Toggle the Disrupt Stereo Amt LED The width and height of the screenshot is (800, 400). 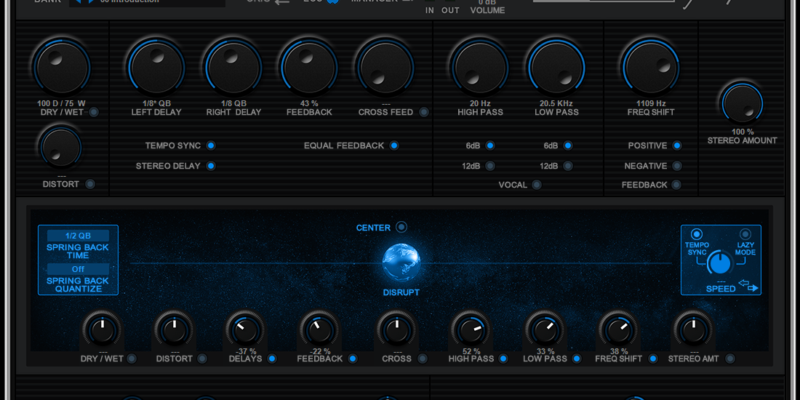[x=730, y=359]
